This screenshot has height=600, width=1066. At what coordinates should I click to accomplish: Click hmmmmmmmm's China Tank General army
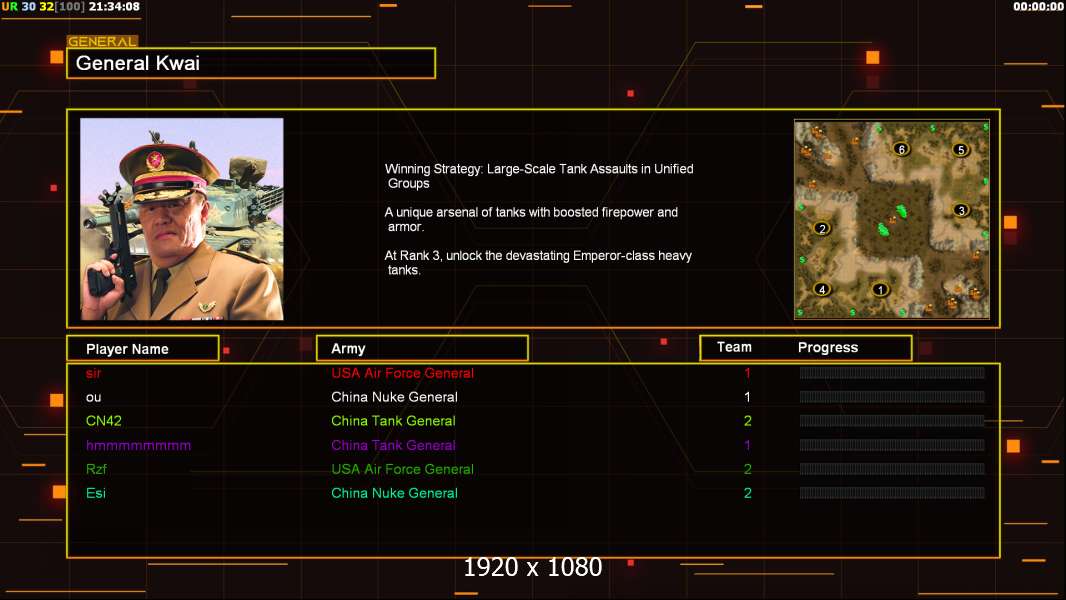pos(393,445)
